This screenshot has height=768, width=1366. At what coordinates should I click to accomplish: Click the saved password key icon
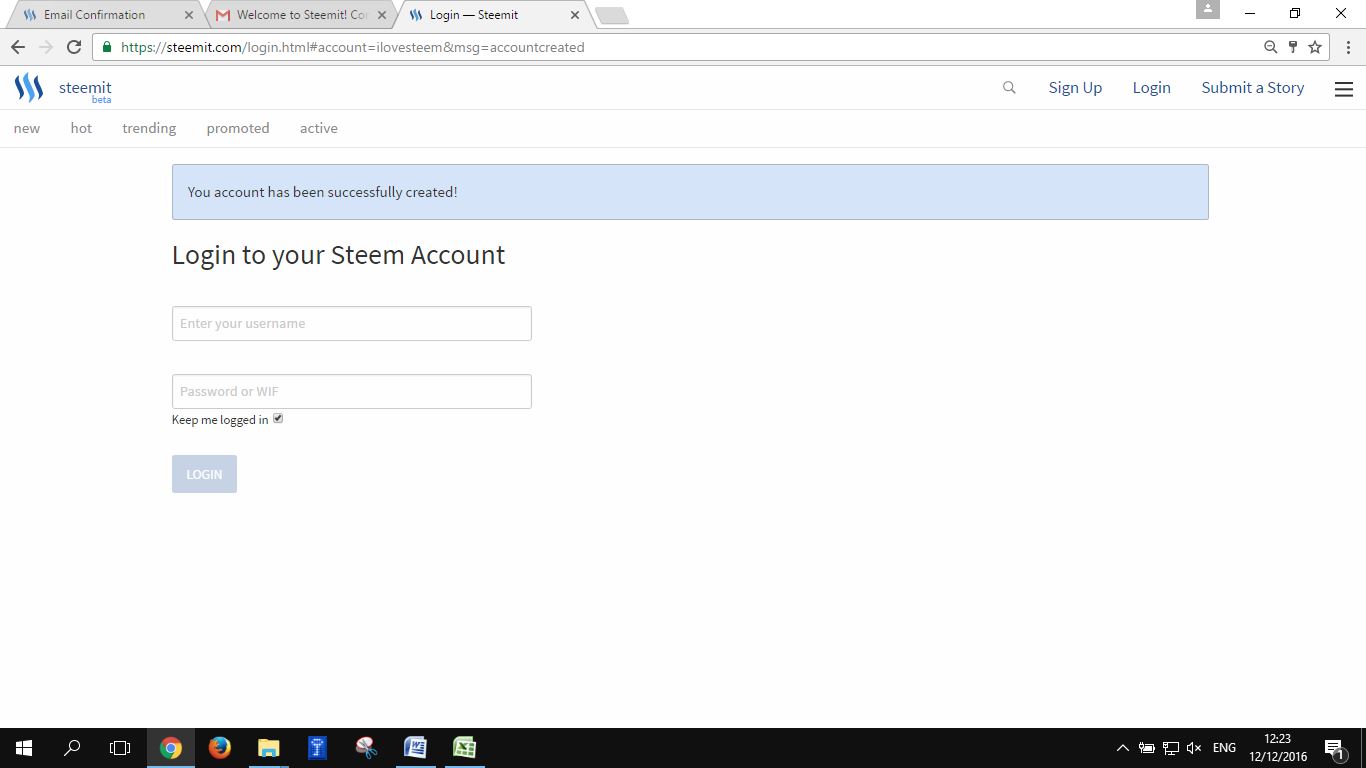point(1293,47)
